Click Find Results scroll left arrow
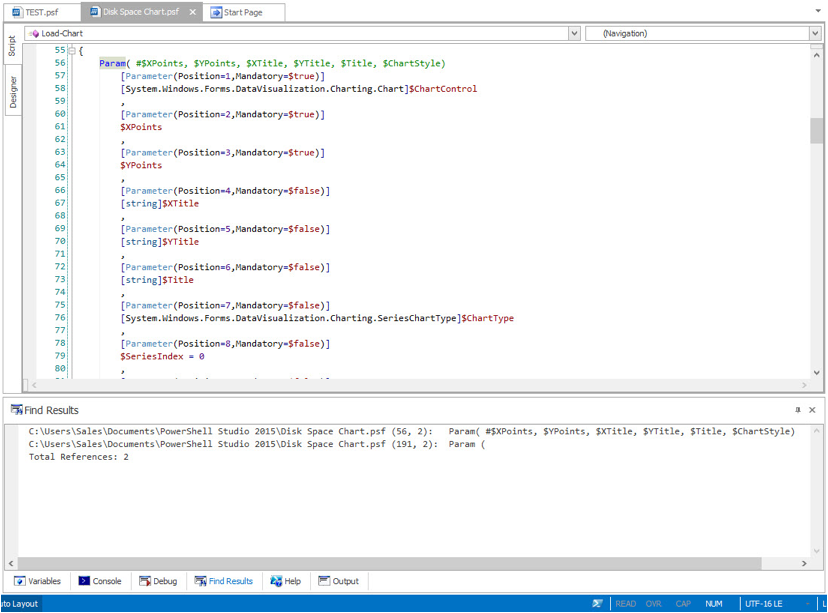This screenshot has width=828, height=613. pyautogui.click(x=11, y=563)
